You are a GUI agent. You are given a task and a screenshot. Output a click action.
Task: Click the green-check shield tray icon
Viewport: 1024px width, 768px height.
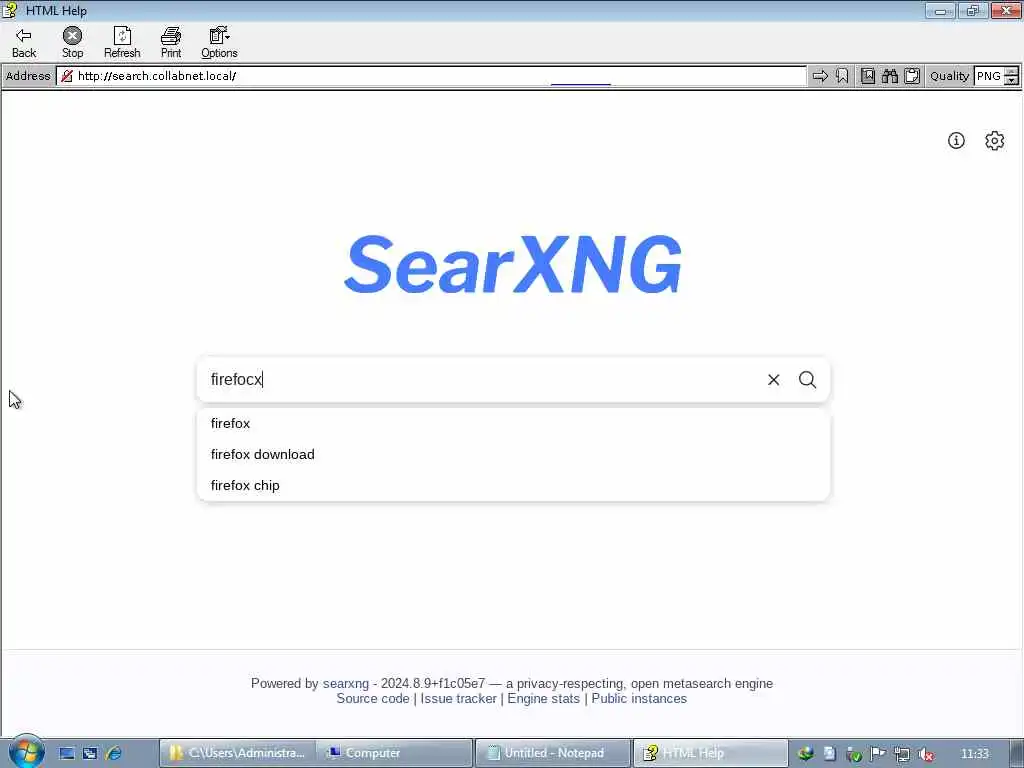point(854,754)
